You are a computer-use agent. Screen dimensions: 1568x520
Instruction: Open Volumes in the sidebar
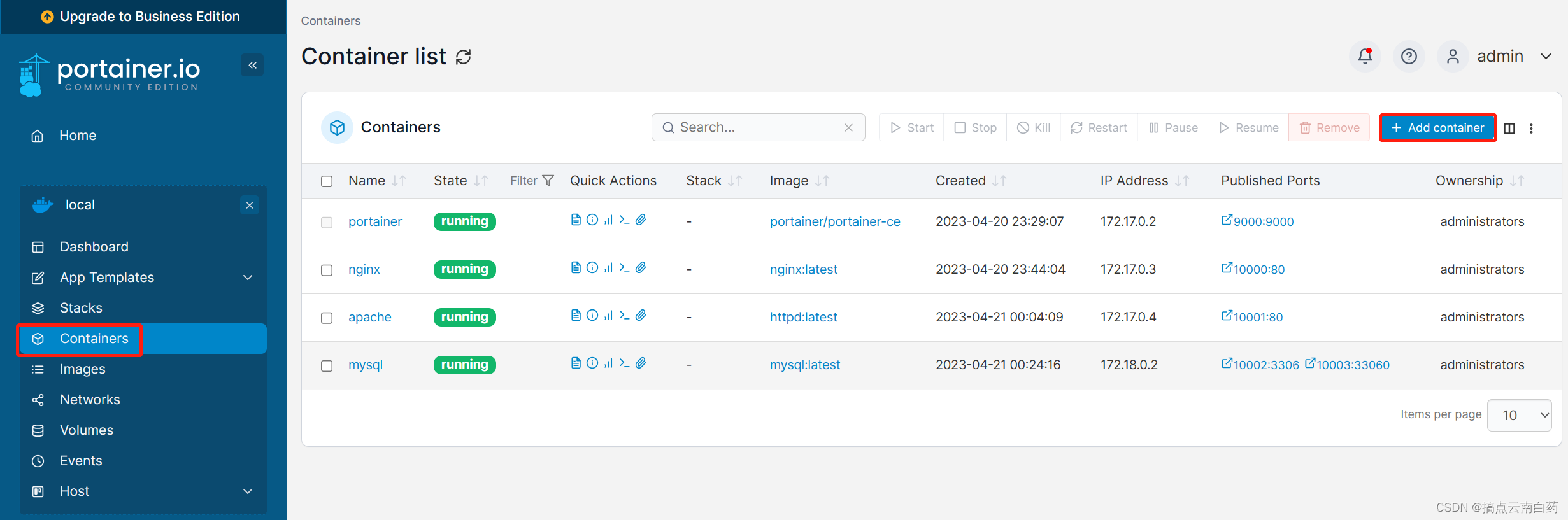143,430
